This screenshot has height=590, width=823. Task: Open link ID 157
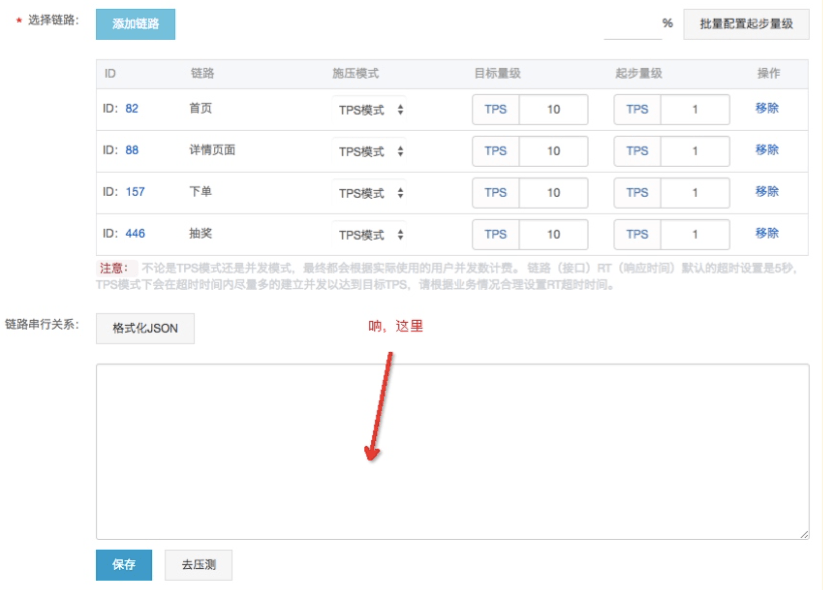(135, 192)
